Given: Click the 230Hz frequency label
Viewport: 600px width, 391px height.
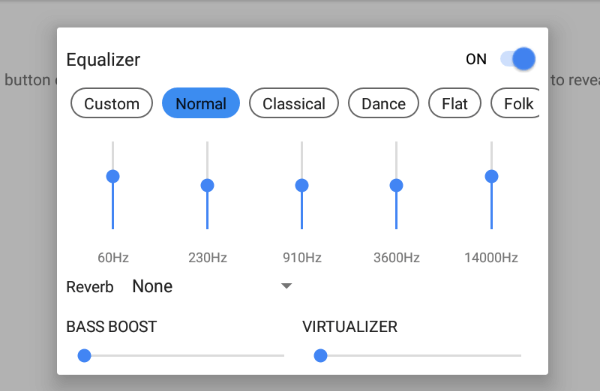Looking at the screenshot, I should (207, 257).
